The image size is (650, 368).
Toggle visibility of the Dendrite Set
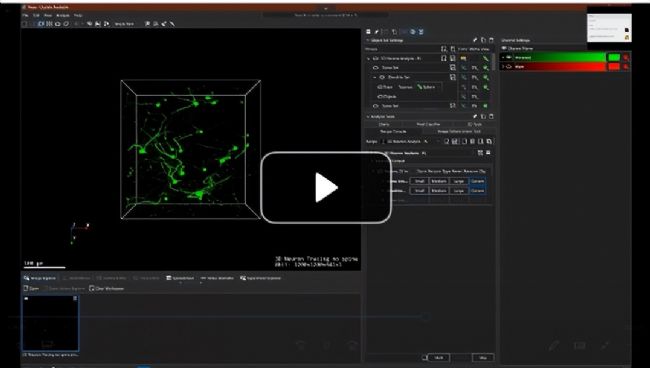click(x=382, y=77)
